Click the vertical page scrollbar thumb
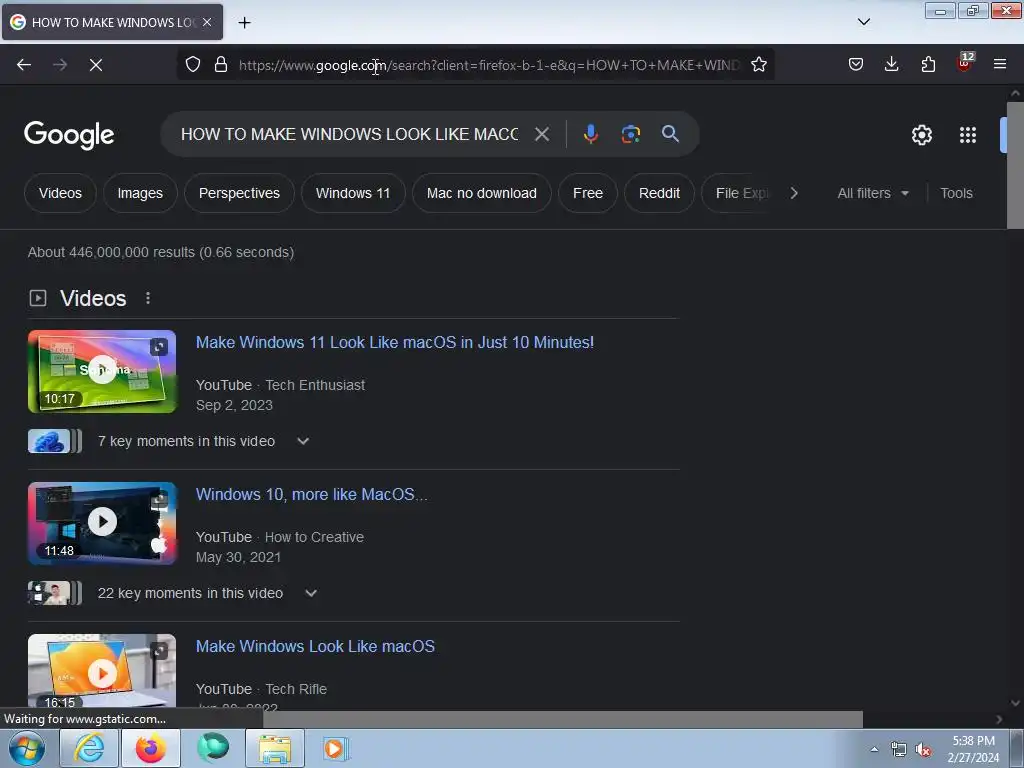 [x=1015, y=165]
